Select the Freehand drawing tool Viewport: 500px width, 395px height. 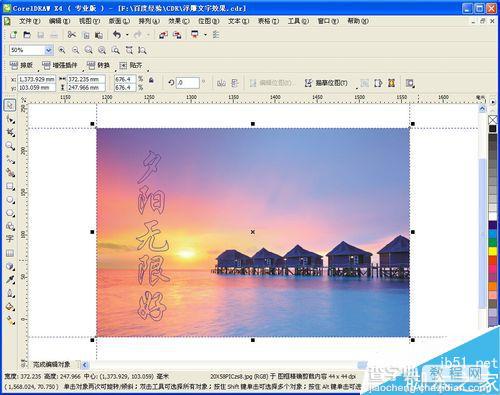tap(10, 159)
